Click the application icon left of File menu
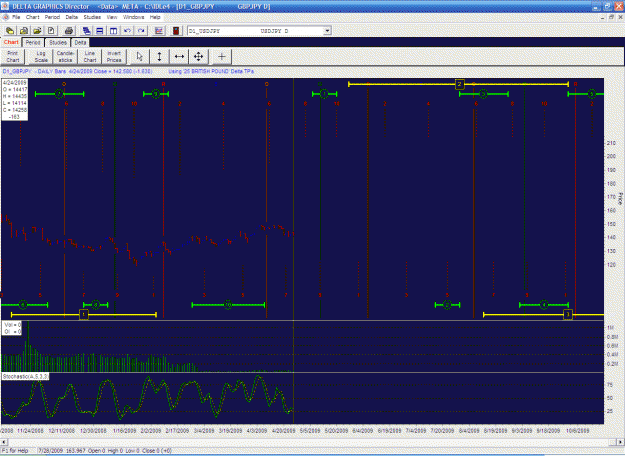The height and width of the screenshot is (456, 625). tap(6, 18)
